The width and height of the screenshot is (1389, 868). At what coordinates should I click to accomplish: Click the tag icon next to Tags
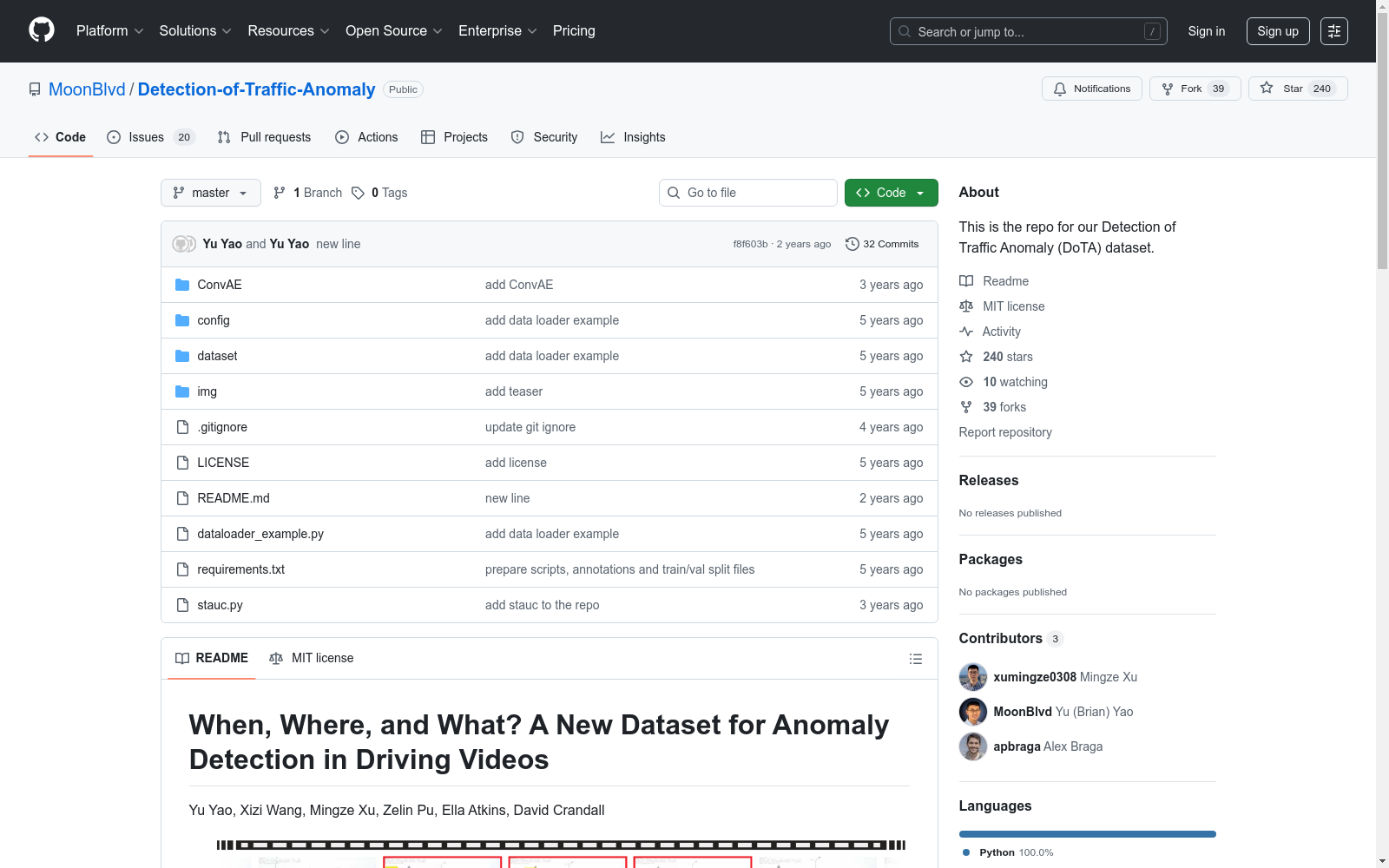point(358,193)
